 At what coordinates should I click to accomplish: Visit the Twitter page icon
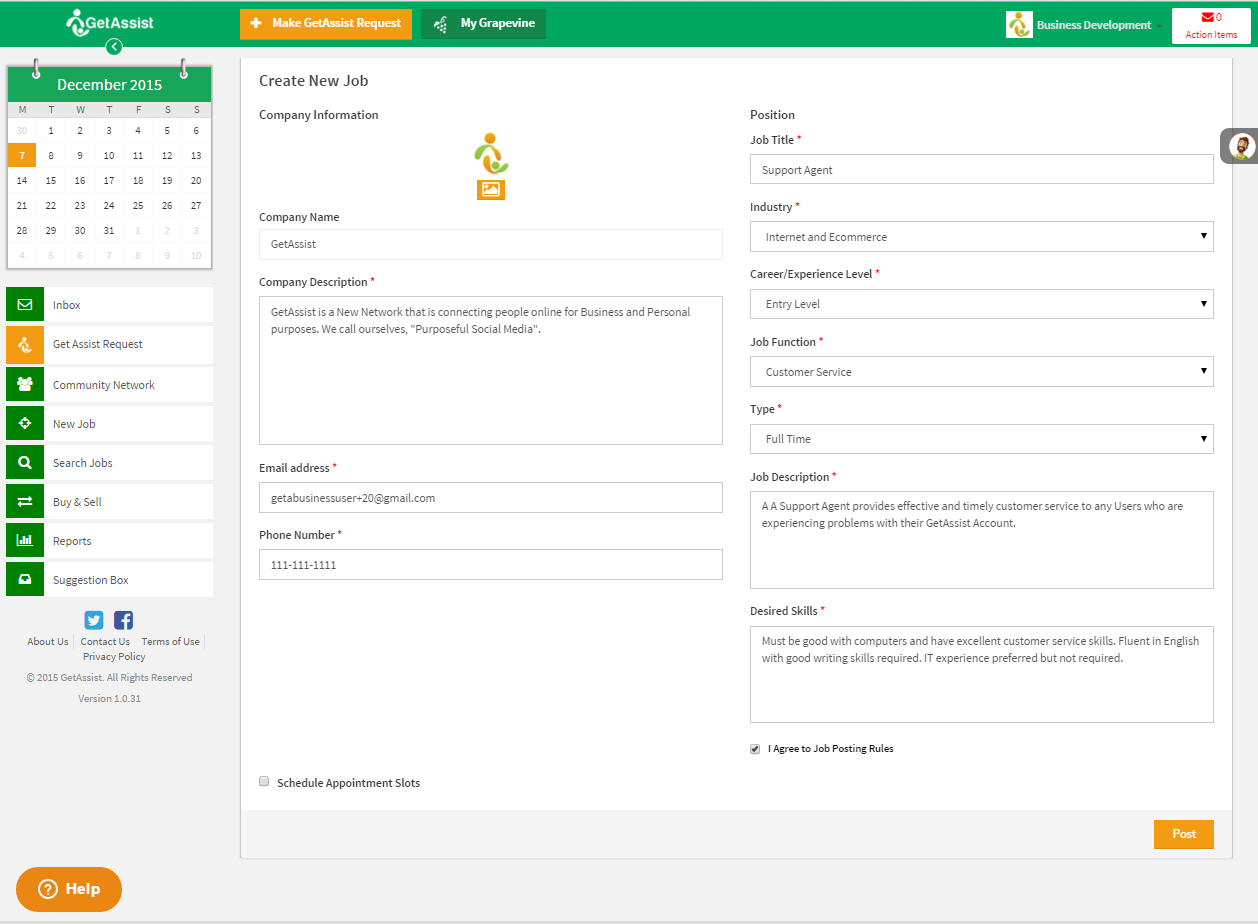(x=94, y=620)
